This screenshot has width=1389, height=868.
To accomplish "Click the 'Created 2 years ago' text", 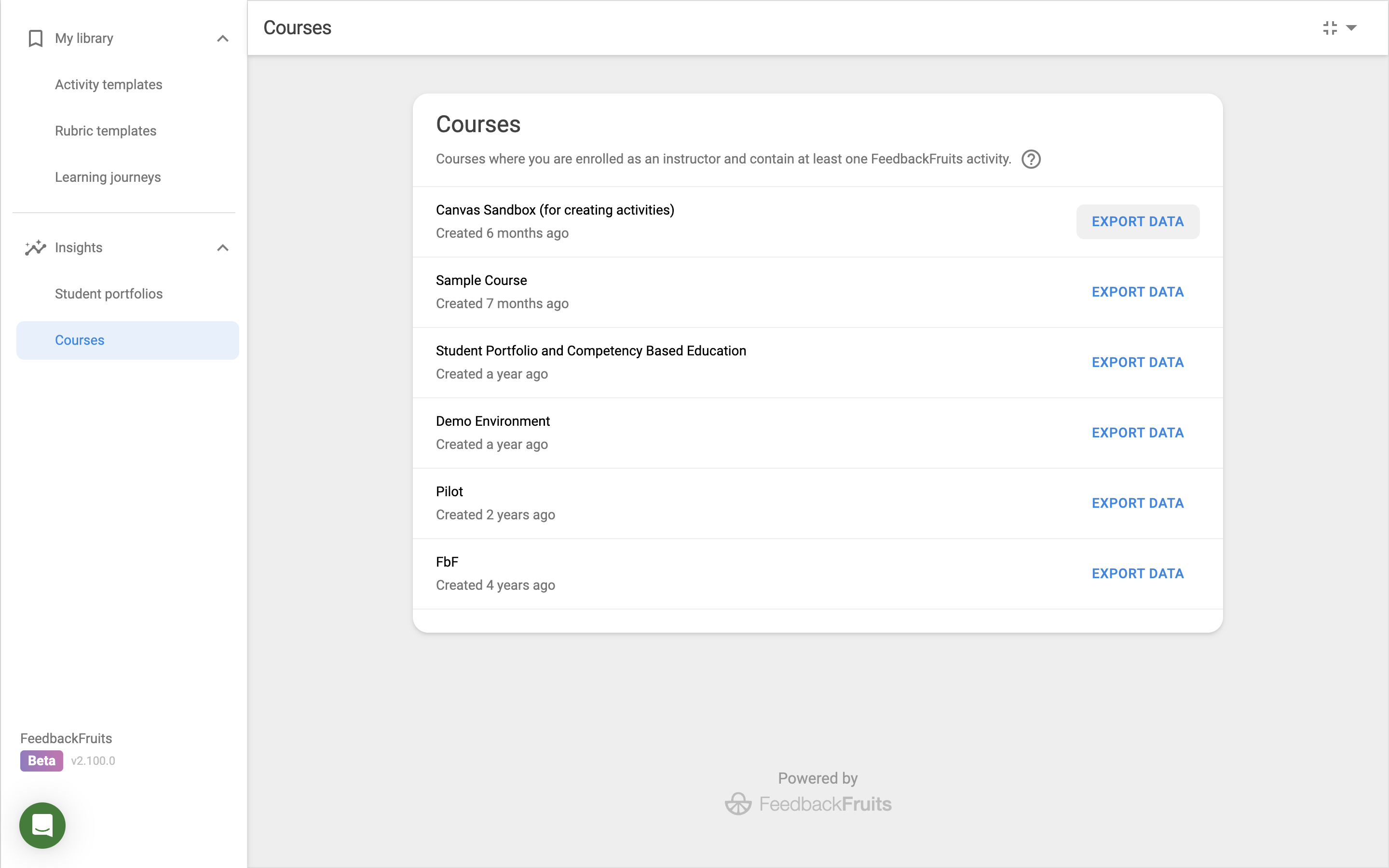I will (x=495, y=515).
